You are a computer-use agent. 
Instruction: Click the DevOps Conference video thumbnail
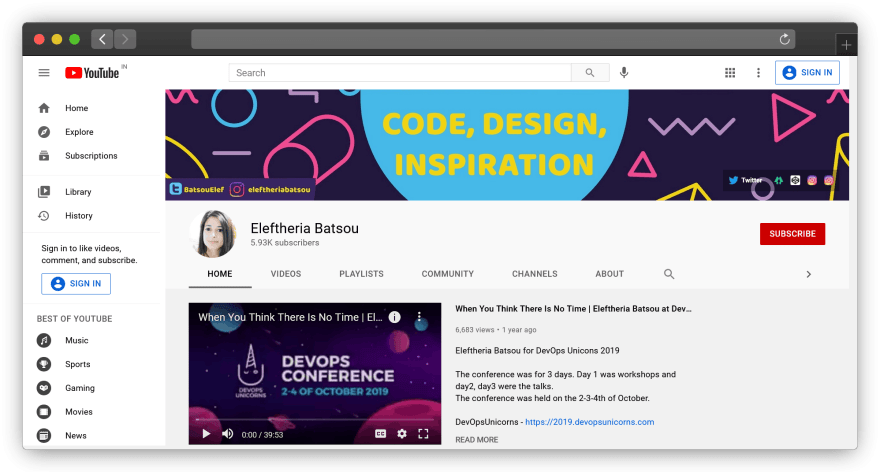[x=315, y=374]
